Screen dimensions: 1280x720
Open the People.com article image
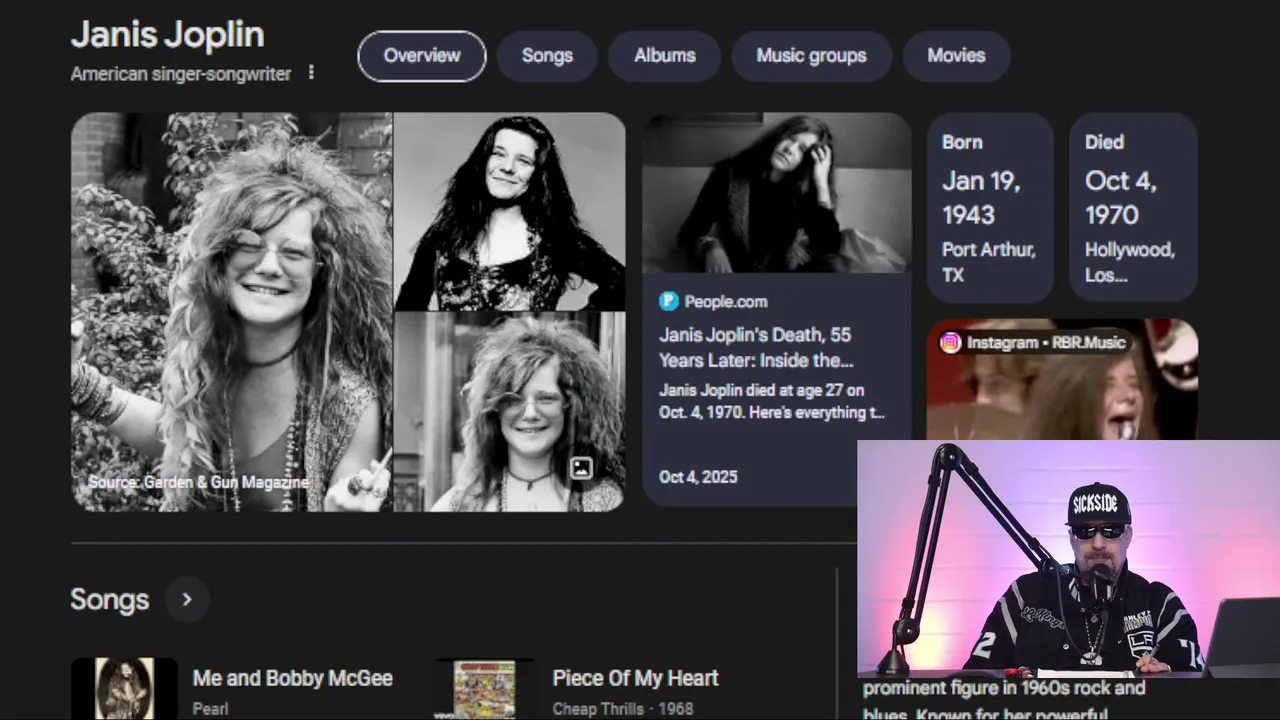[x=777, y=192]
